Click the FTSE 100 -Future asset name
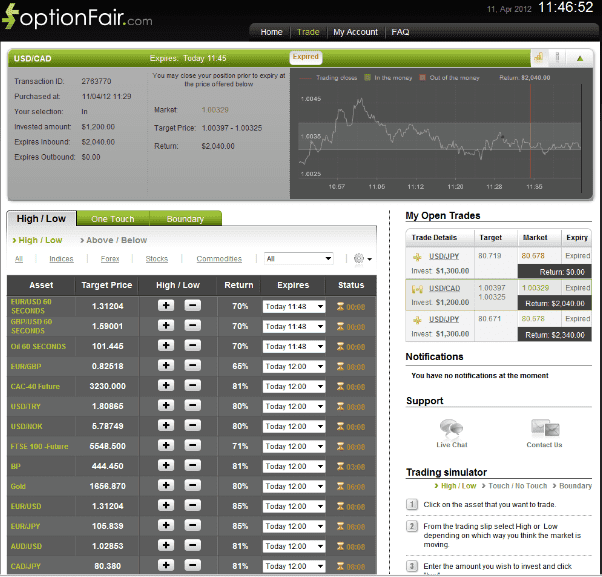Image resolution: width=602 pixels, height=577 pixels. (x=39, y=446)
